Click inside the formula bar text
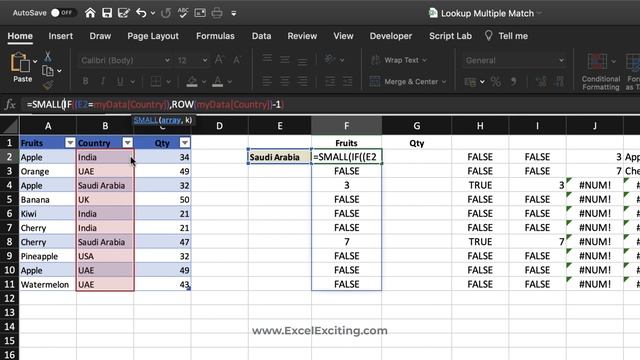 [x=155, y=104]
